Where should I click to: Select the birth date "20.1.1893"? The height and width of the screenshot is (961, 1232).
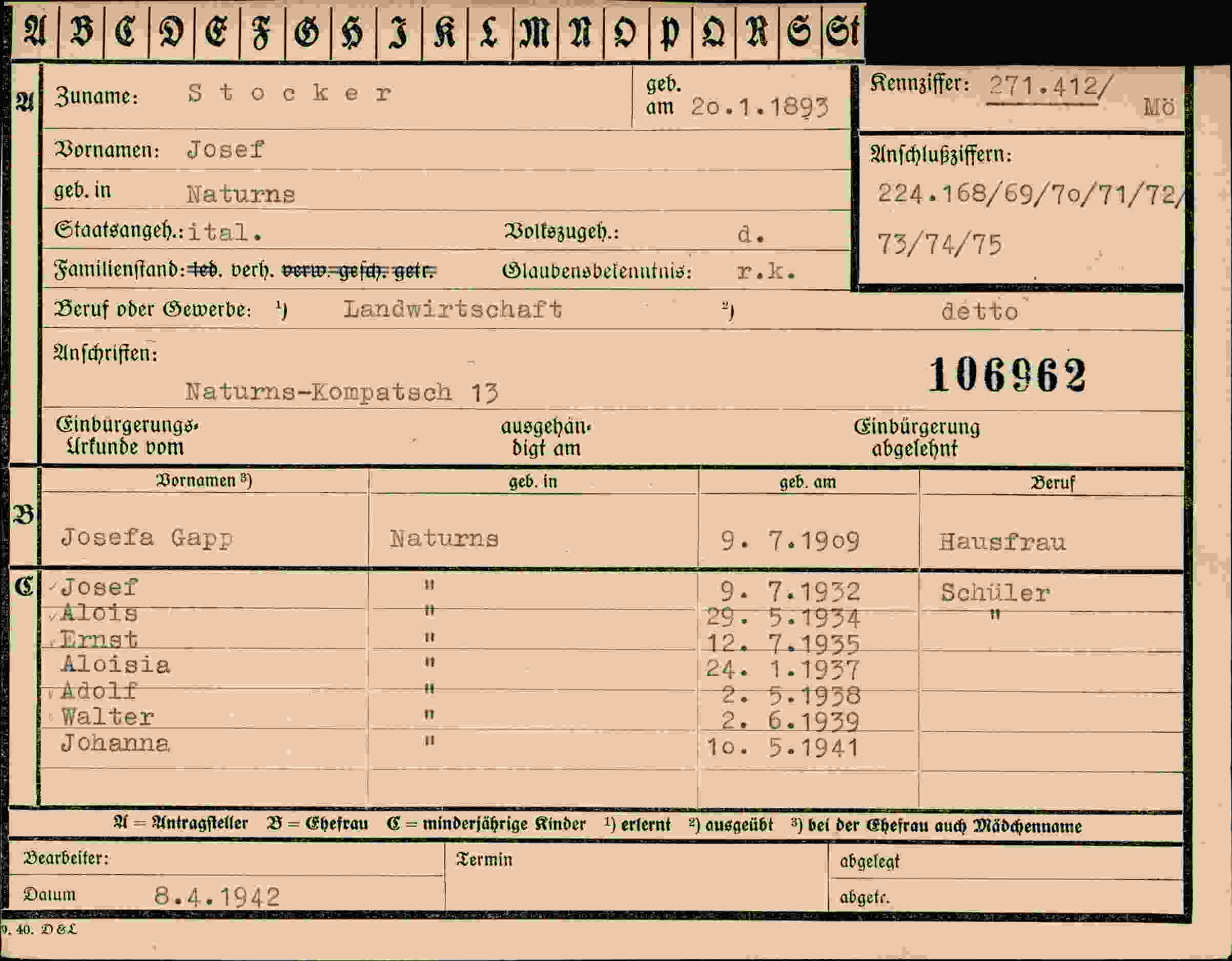[x=760, y=107]
